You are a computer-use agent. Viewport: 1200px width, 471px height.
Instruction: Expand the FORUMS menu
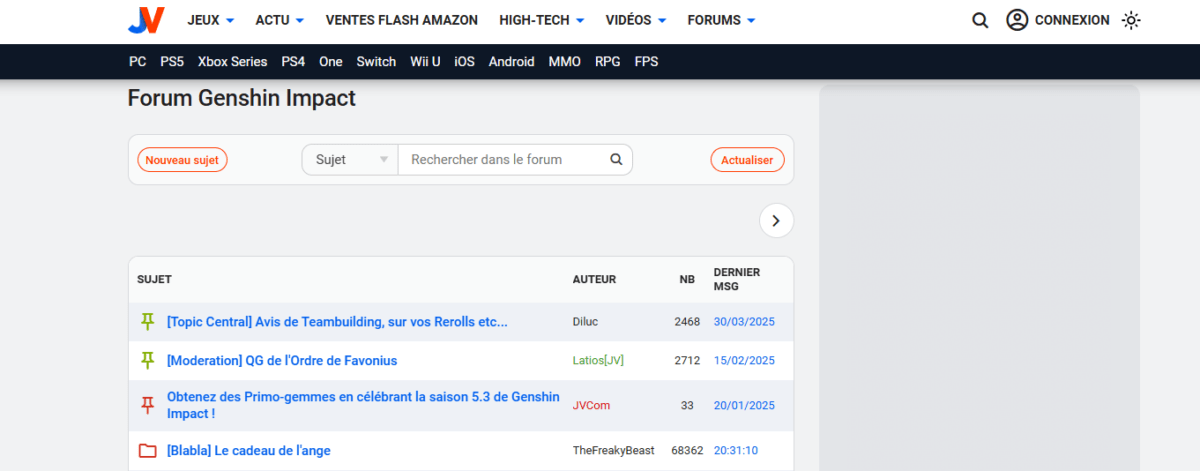tap(721, 20)
